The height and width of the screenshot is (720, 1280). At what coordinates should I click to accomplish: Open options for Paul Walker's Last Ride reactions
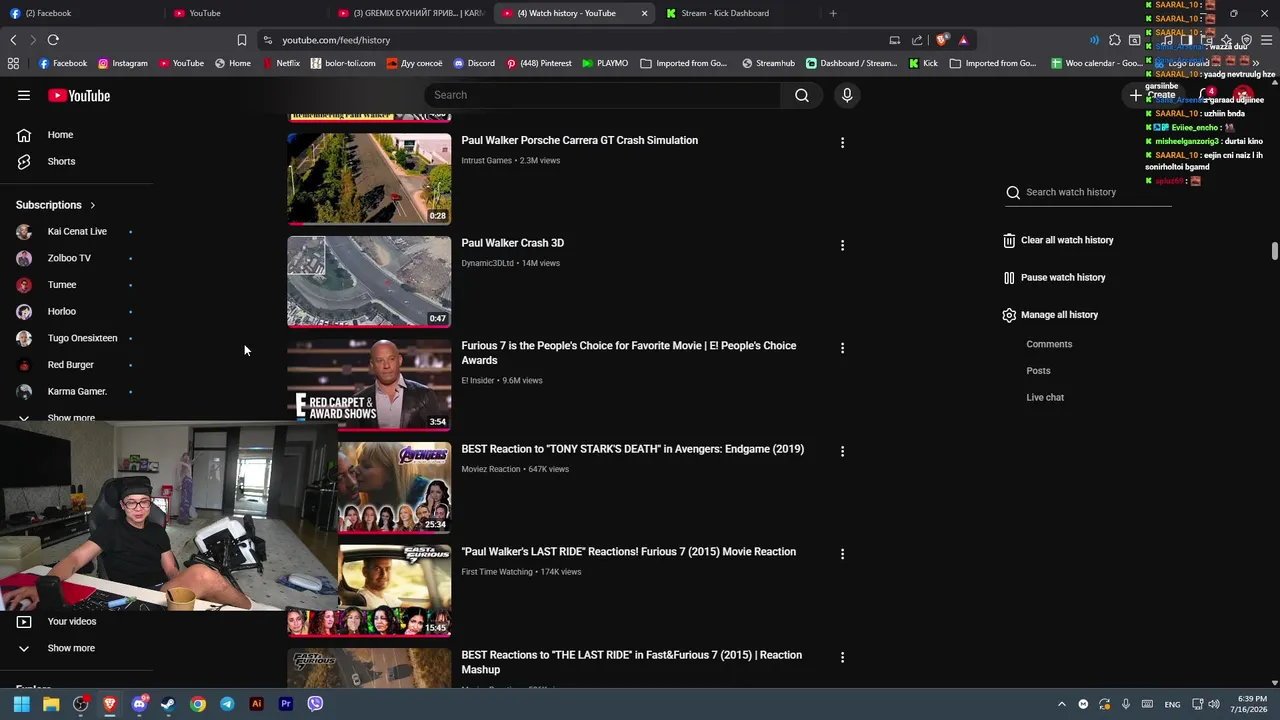point(842,554)
